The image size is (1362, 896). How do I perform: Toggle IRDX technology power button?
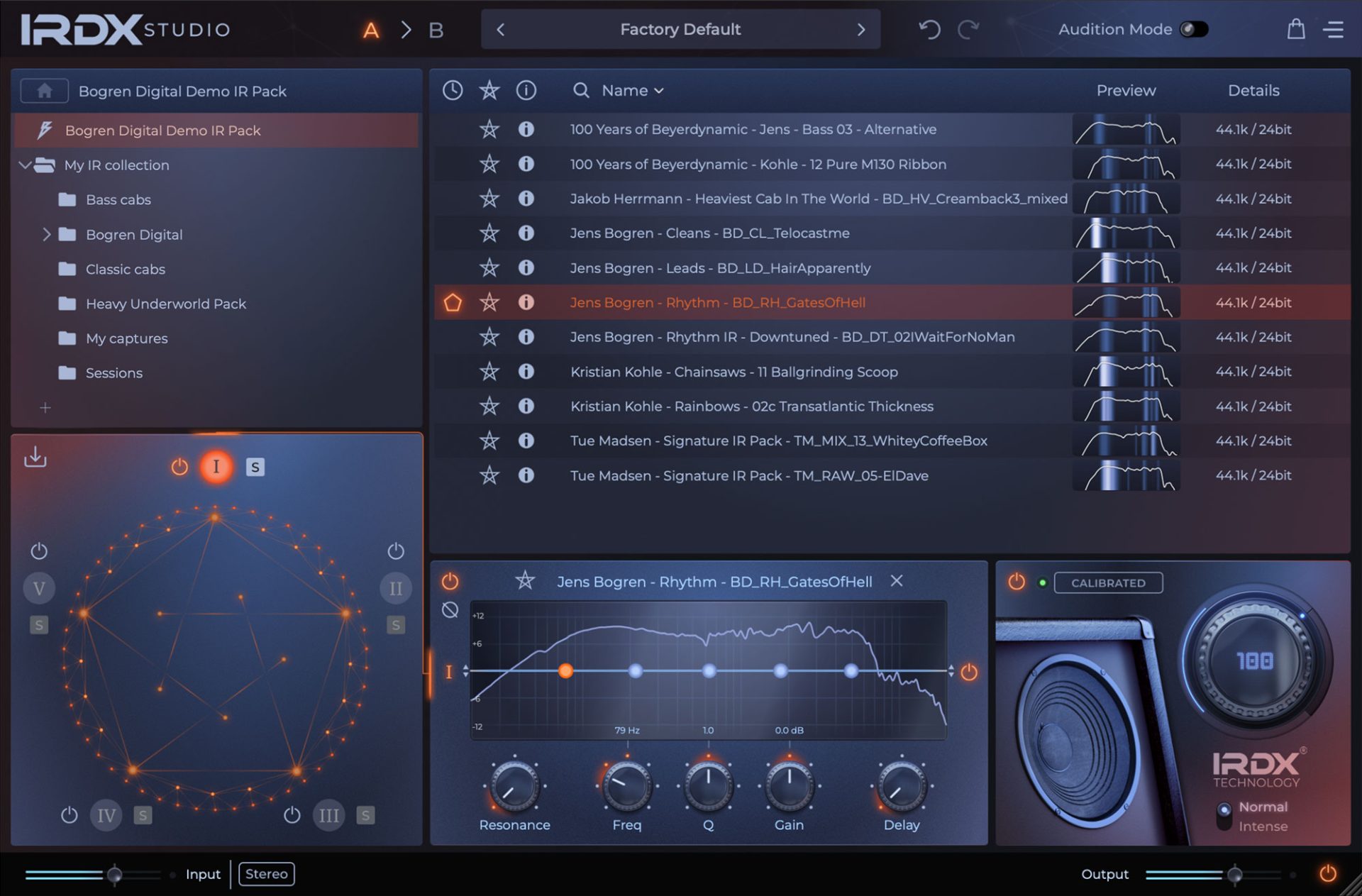(1017, 582)
